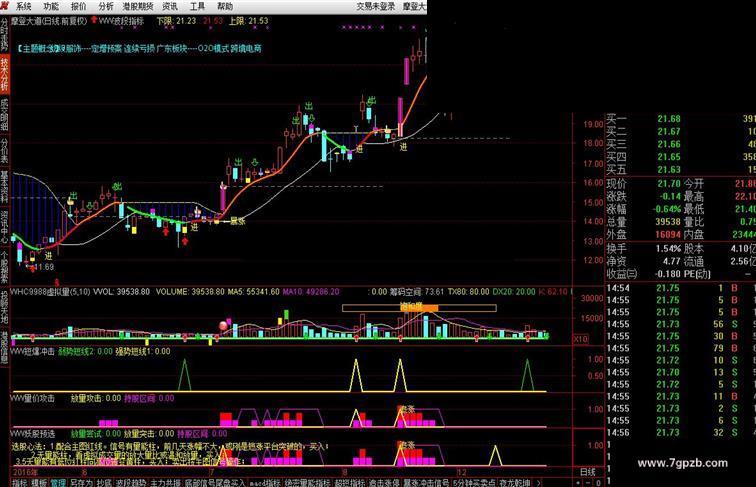This screenshot has width=756, height=487.
Task: Click the orange 筹码 slider bar above volume
Action: [x=419, y=307]
